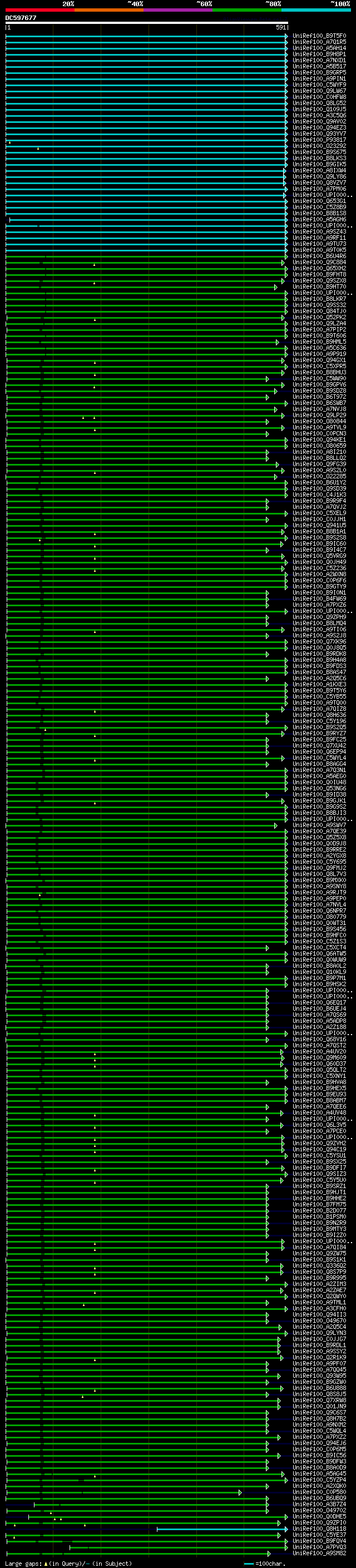Select the UniRef100_C5WQL4 label

[319, 1432]
